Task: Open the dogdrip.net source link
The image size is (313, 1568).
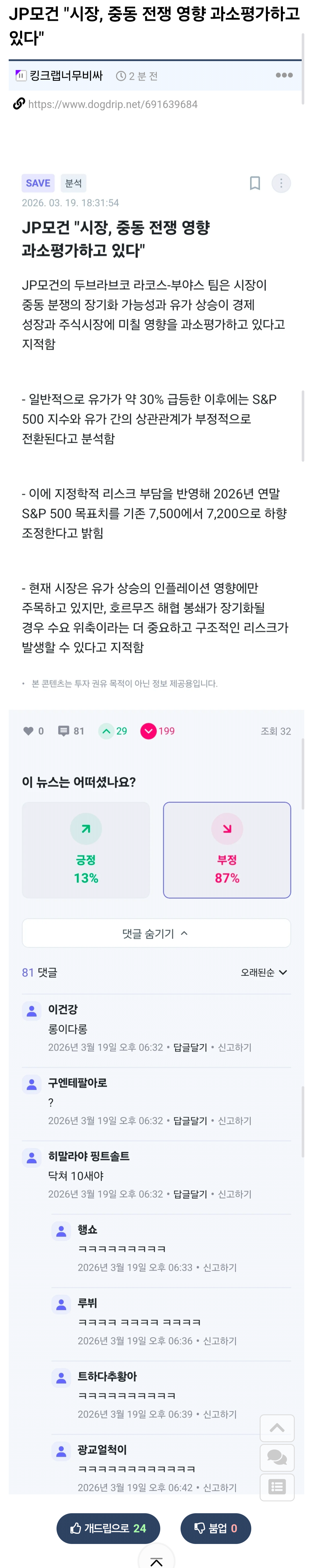Action: click(x=113, y=105)
